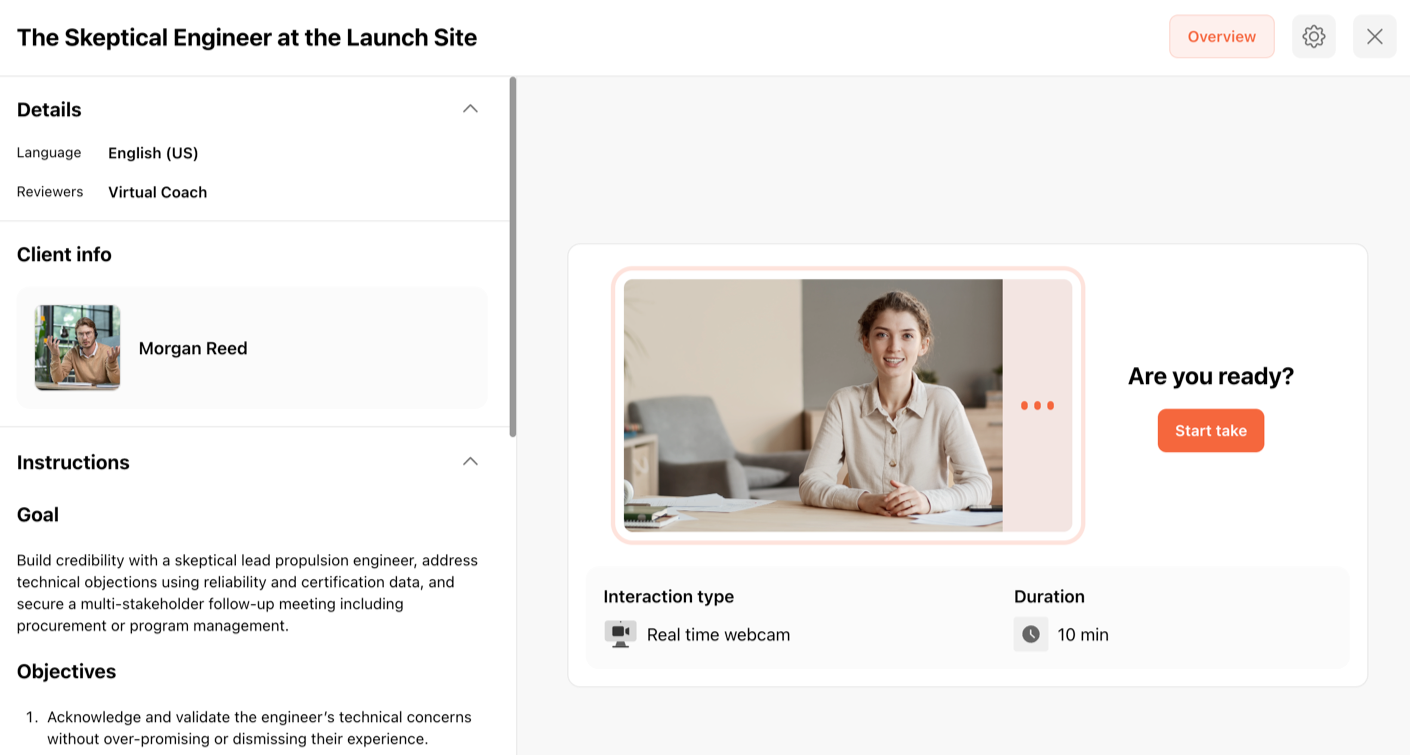This screenshot has width=1410, height=755.
Task: Click the Client info heading
Action: pos(64,255)
